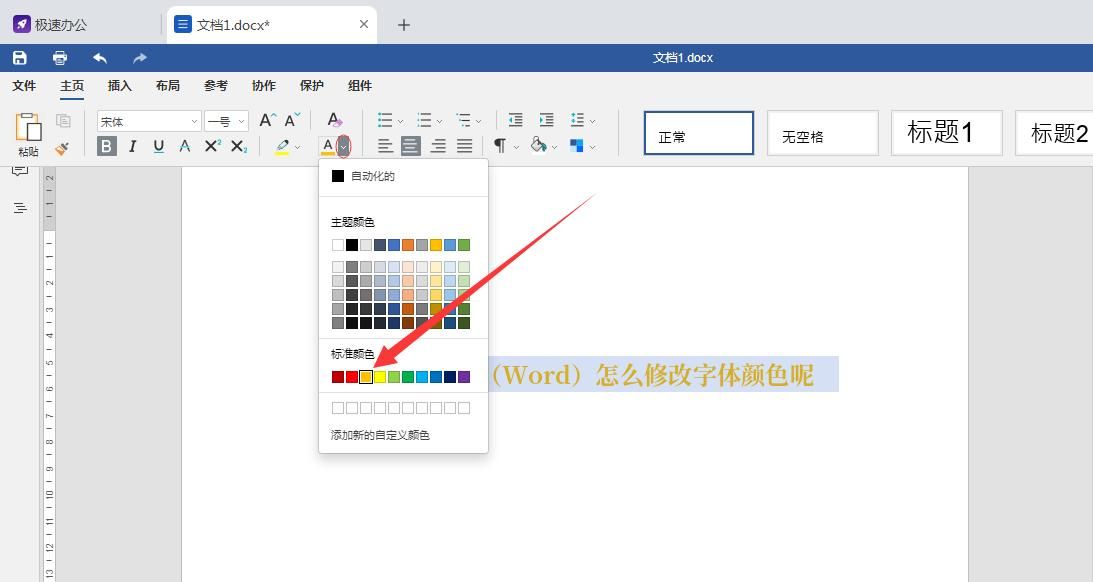Click 添加新的自定义颜色 to add custom color
The height and width of the screenshot is (582, 1093).
[x=380, y=435]
